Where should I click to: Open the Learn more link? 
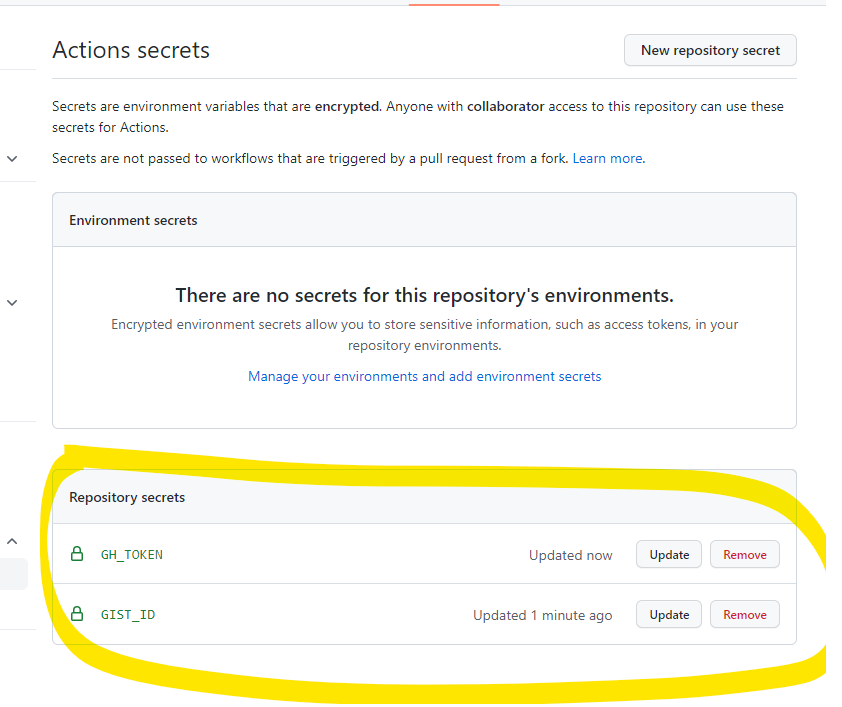(x=607, y=158)
